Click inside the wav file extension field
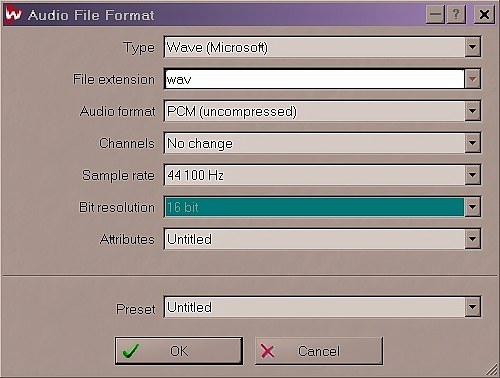 coord(314,79)
